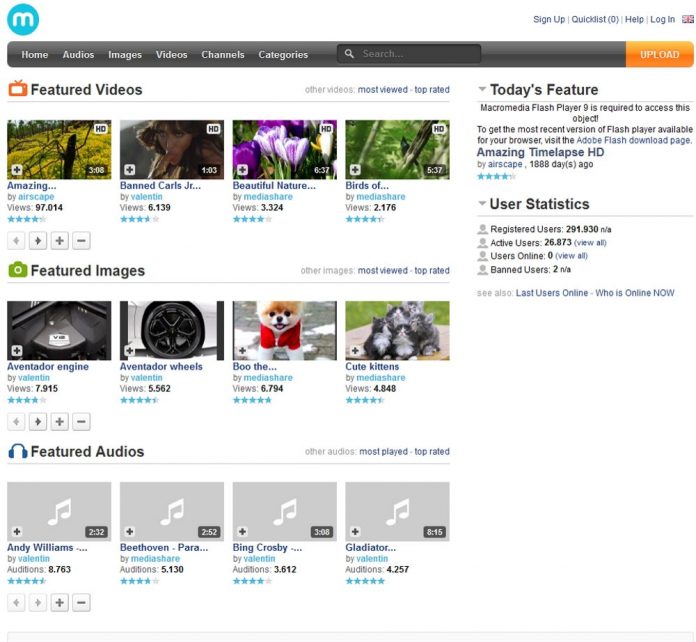Collapse the Today's Feature section
The width and height of the screenshot is (696, 642).
pos(482,90)
